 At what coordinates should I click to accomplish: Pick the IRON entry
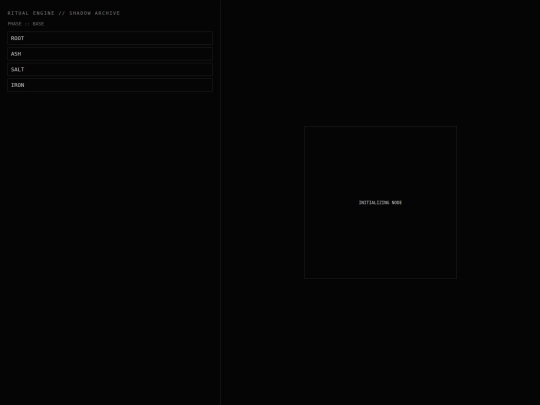pyautogui.click(x=110, y=85)
